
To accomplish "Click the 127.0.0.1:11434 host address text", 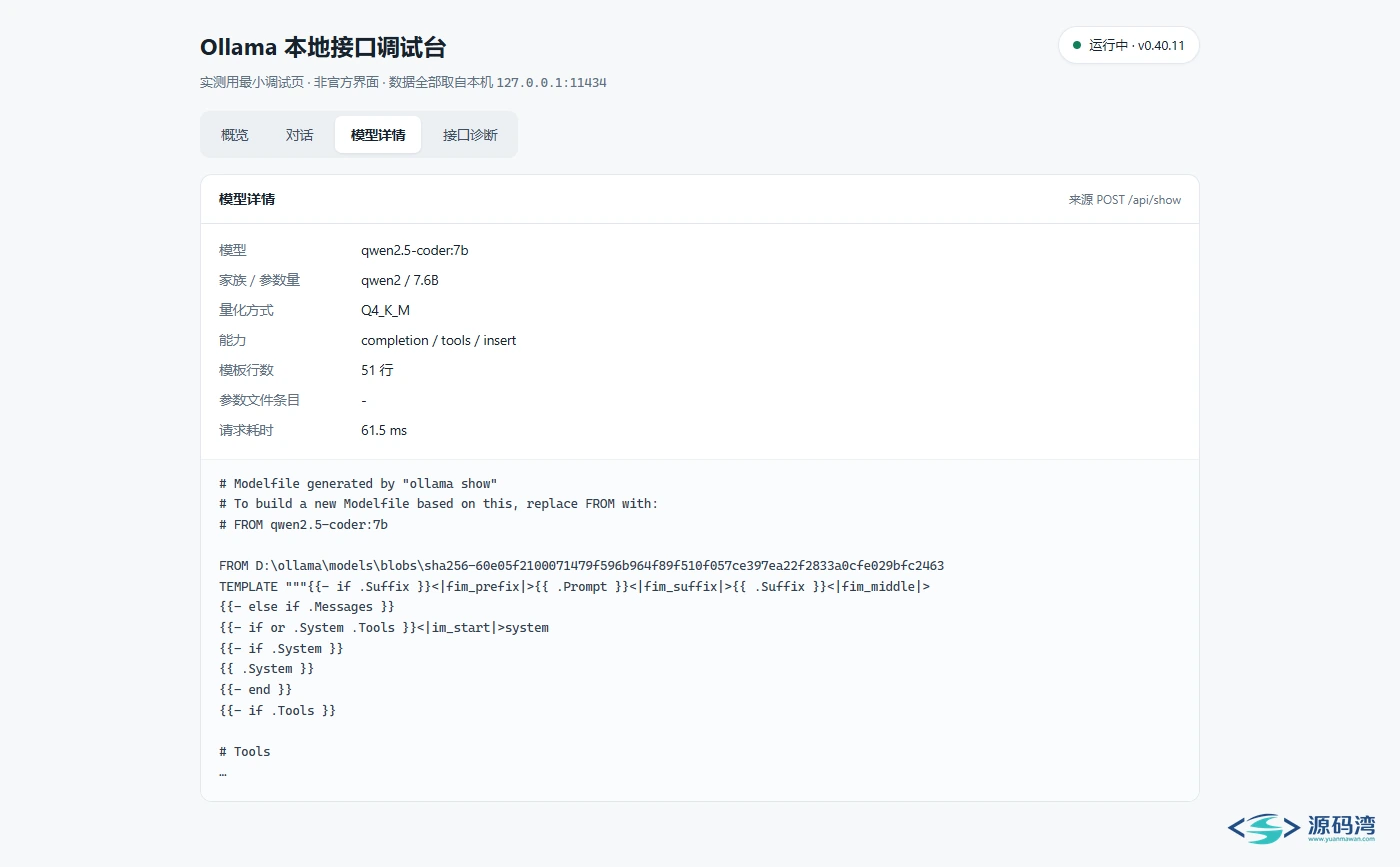I will [551, 83].
